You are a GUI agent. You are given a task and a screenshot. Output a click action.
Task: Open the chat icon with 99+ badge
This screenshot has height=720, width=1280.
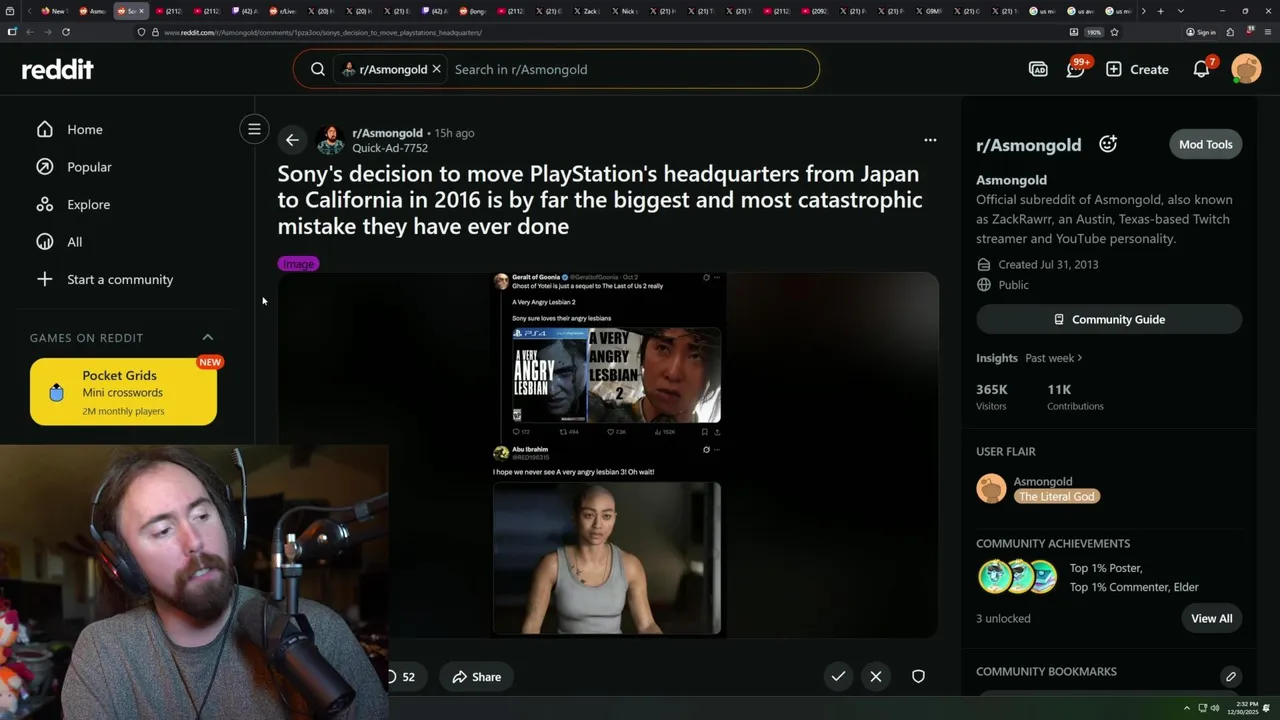click(x=1076, y=69)
